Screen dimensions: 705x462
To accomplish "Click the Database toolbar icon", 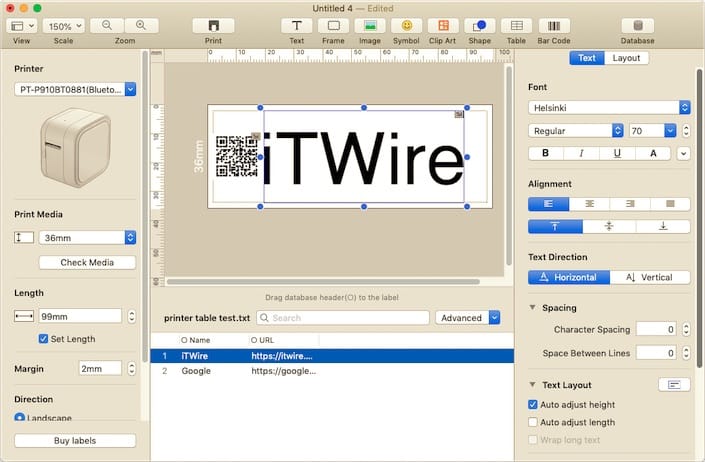I will pos(637,26).
